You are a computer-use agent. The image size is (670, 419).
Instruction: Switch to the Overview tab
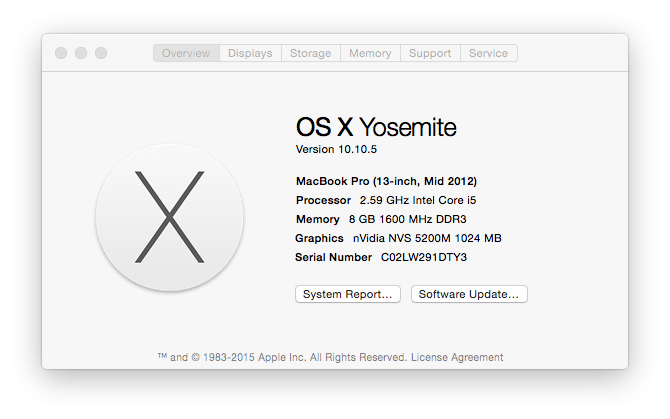[x=186, y=53]
